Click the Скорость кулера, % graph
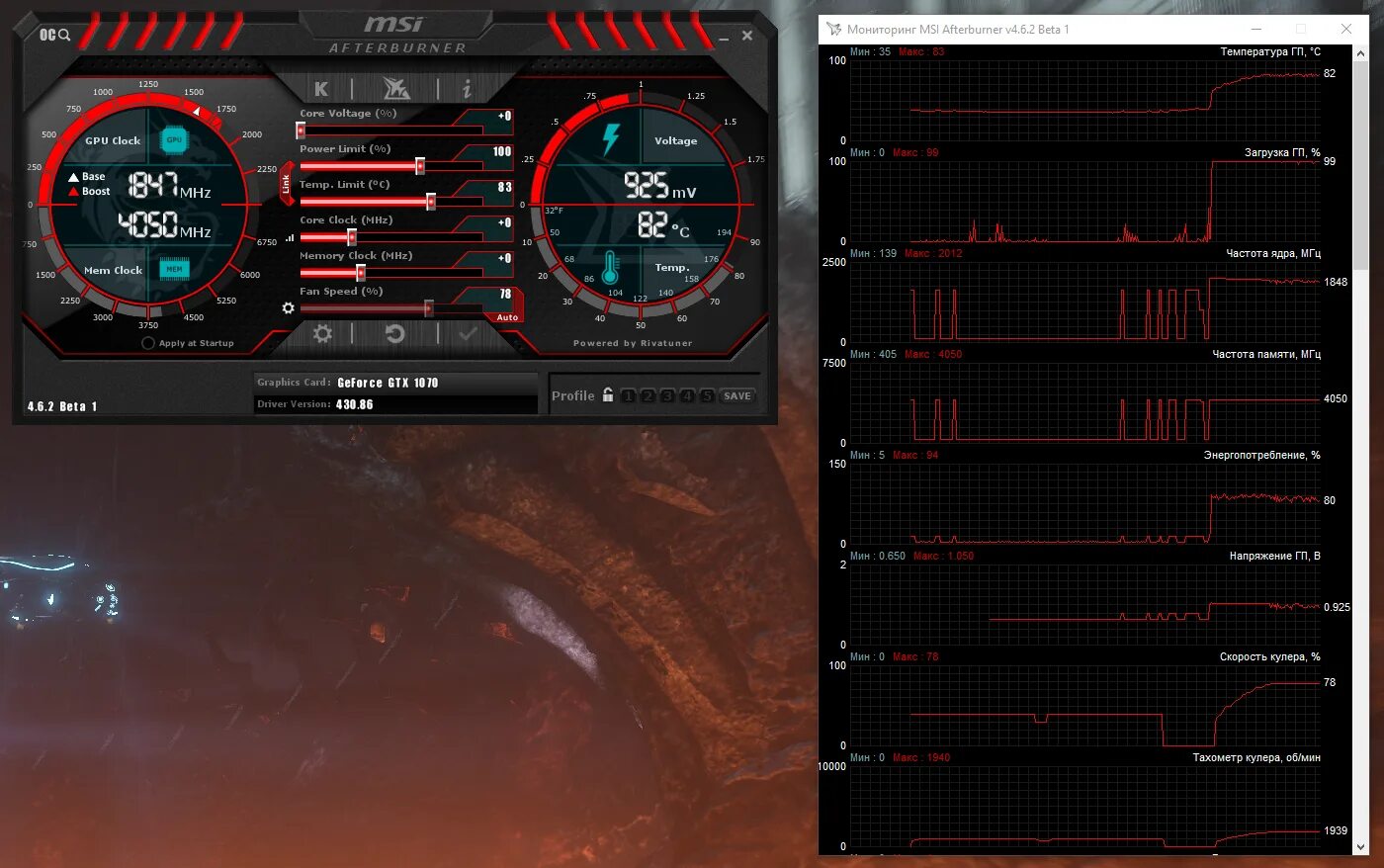This screenshot has width=1384, height=868. (x=1084, y=705)
